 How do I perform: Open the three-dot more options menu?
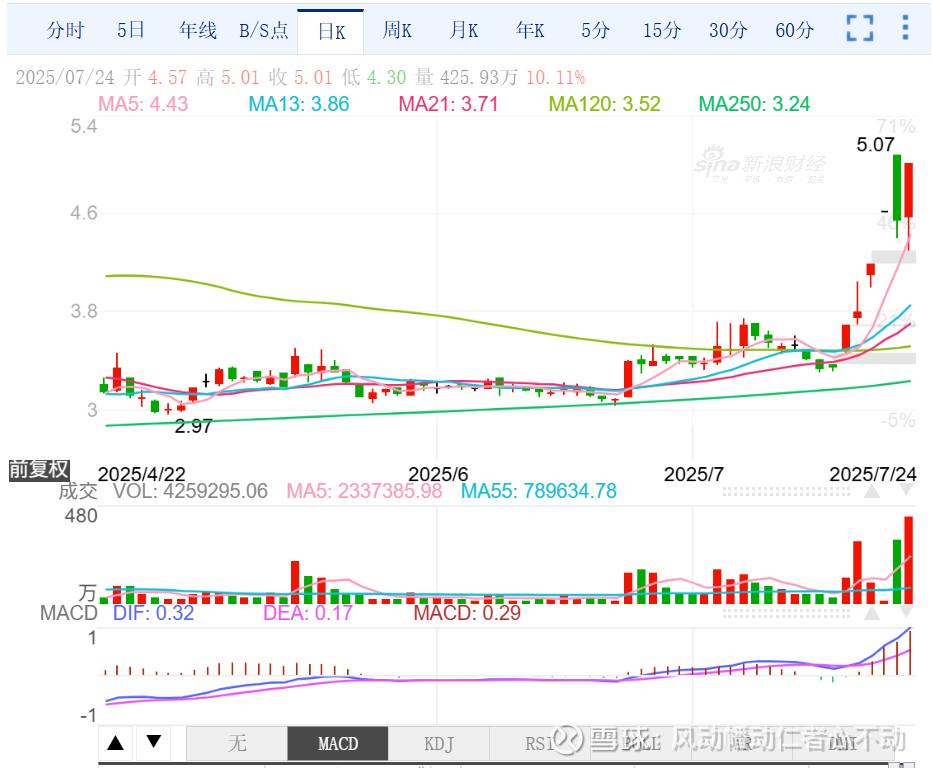click(x=905, y=28)
